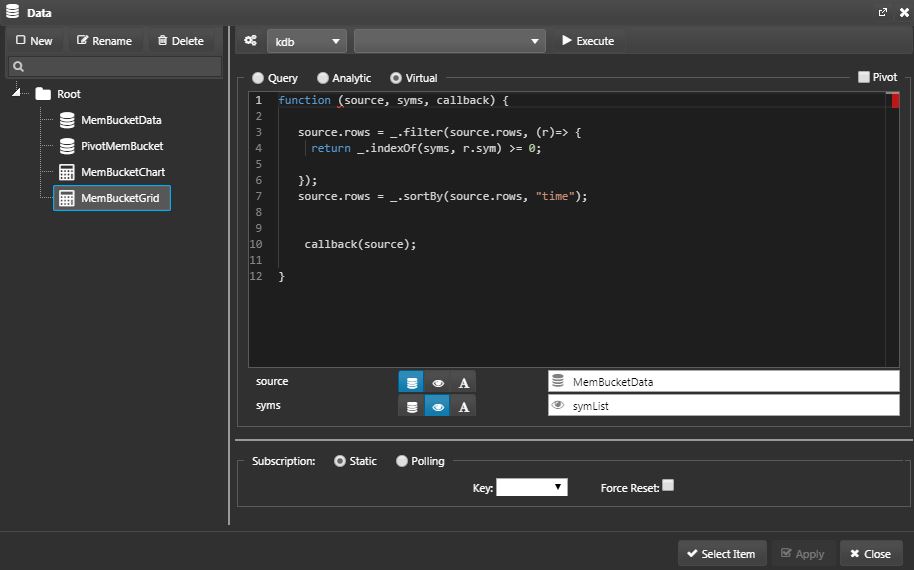This screenshot has height=570, width=914.
Task: Click the MemBucketData database icon
Action: (x=67, y=120)
